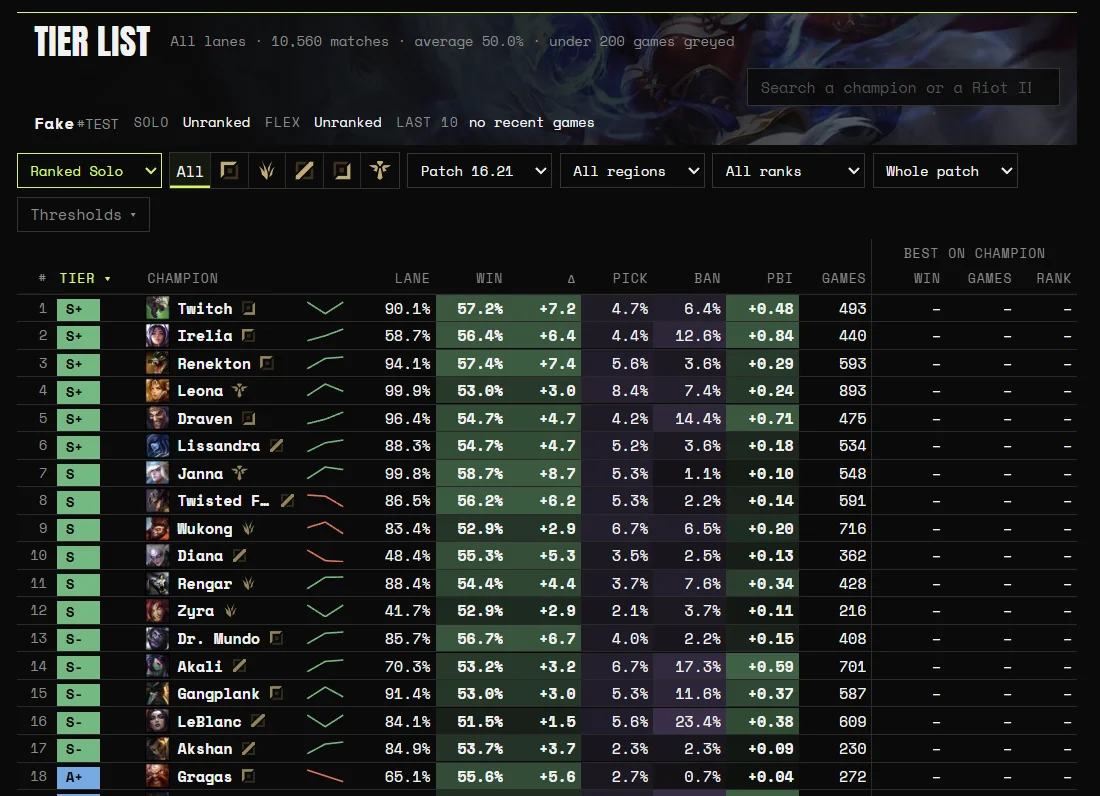Sort table by GAMES column
Viewport: 1100px width, 796px height.
tap(843, 278)
